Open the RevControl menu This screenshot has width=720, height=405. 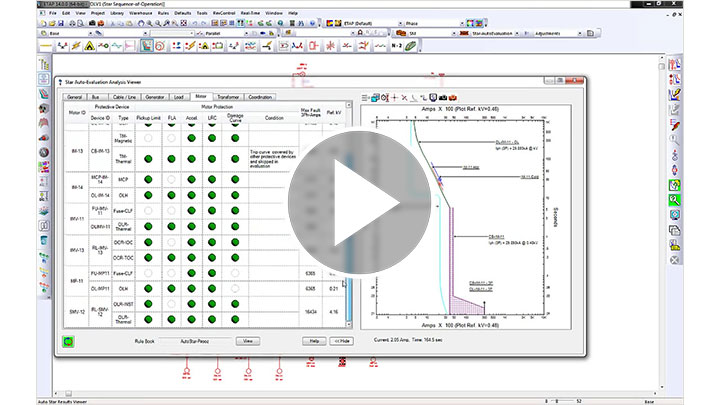[218, 14]
